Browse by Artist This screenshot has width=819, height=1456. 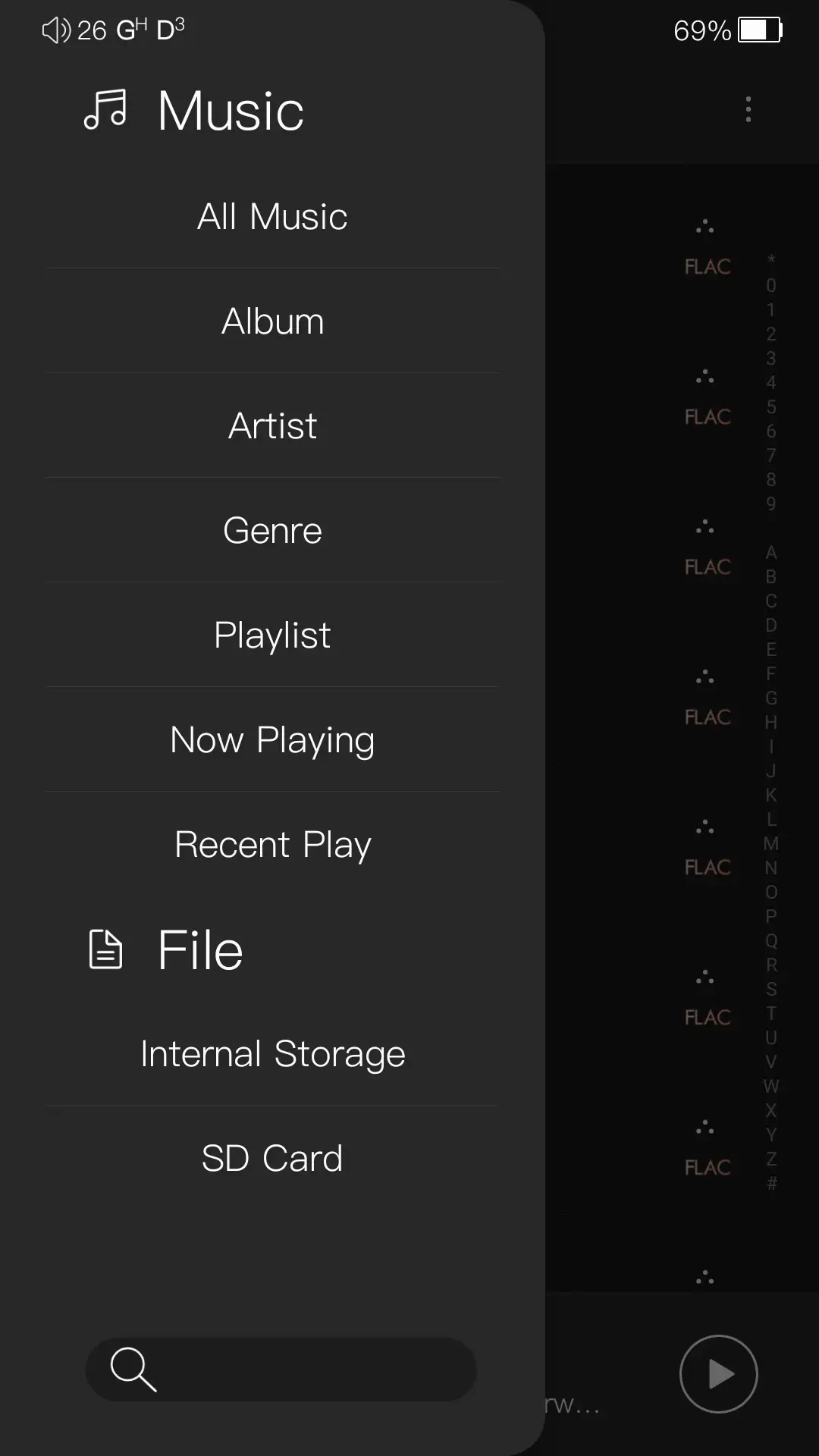pos(272,426)
